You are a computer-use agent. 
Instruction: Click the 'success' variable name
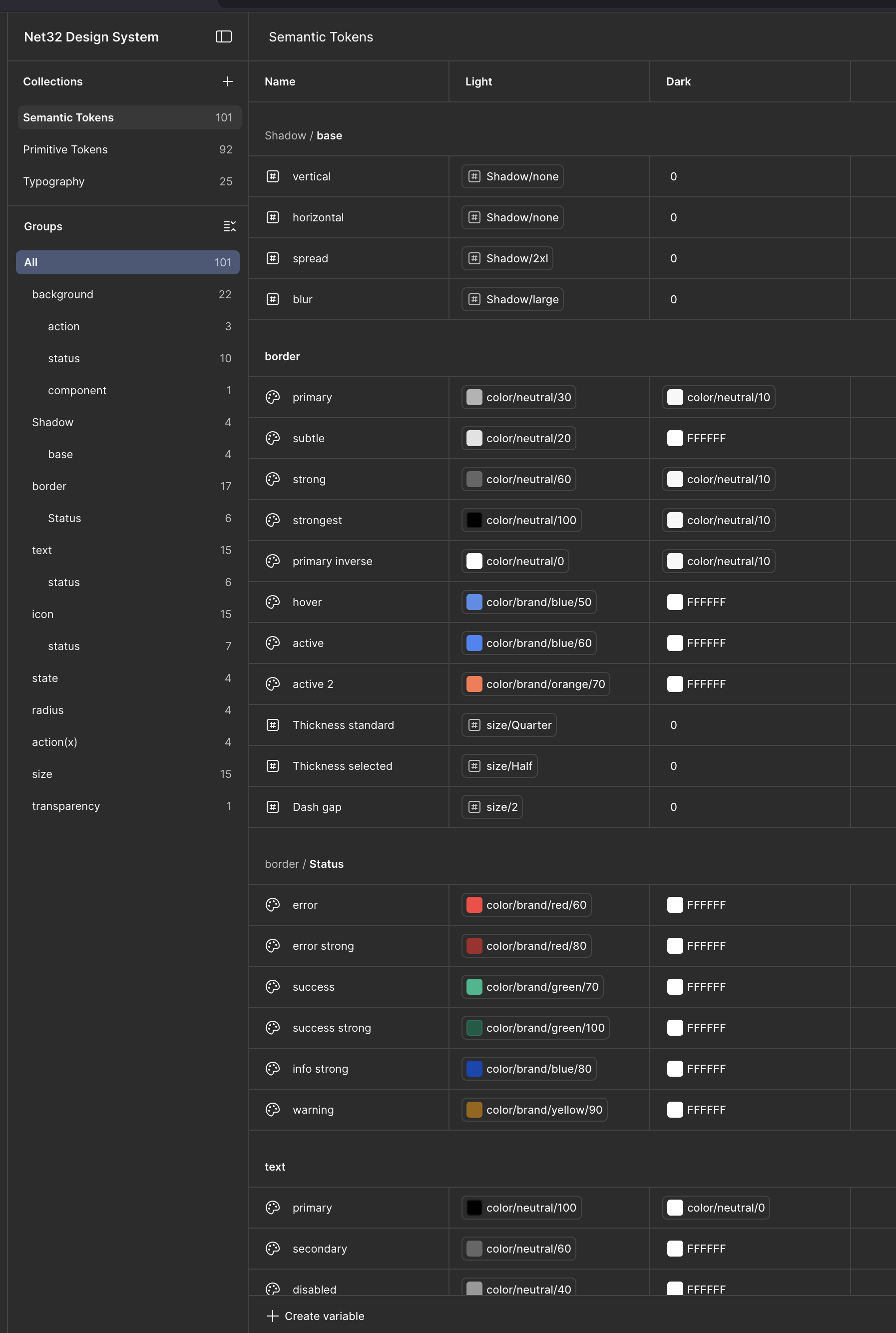pyautogui.click(x=314, y=987)
